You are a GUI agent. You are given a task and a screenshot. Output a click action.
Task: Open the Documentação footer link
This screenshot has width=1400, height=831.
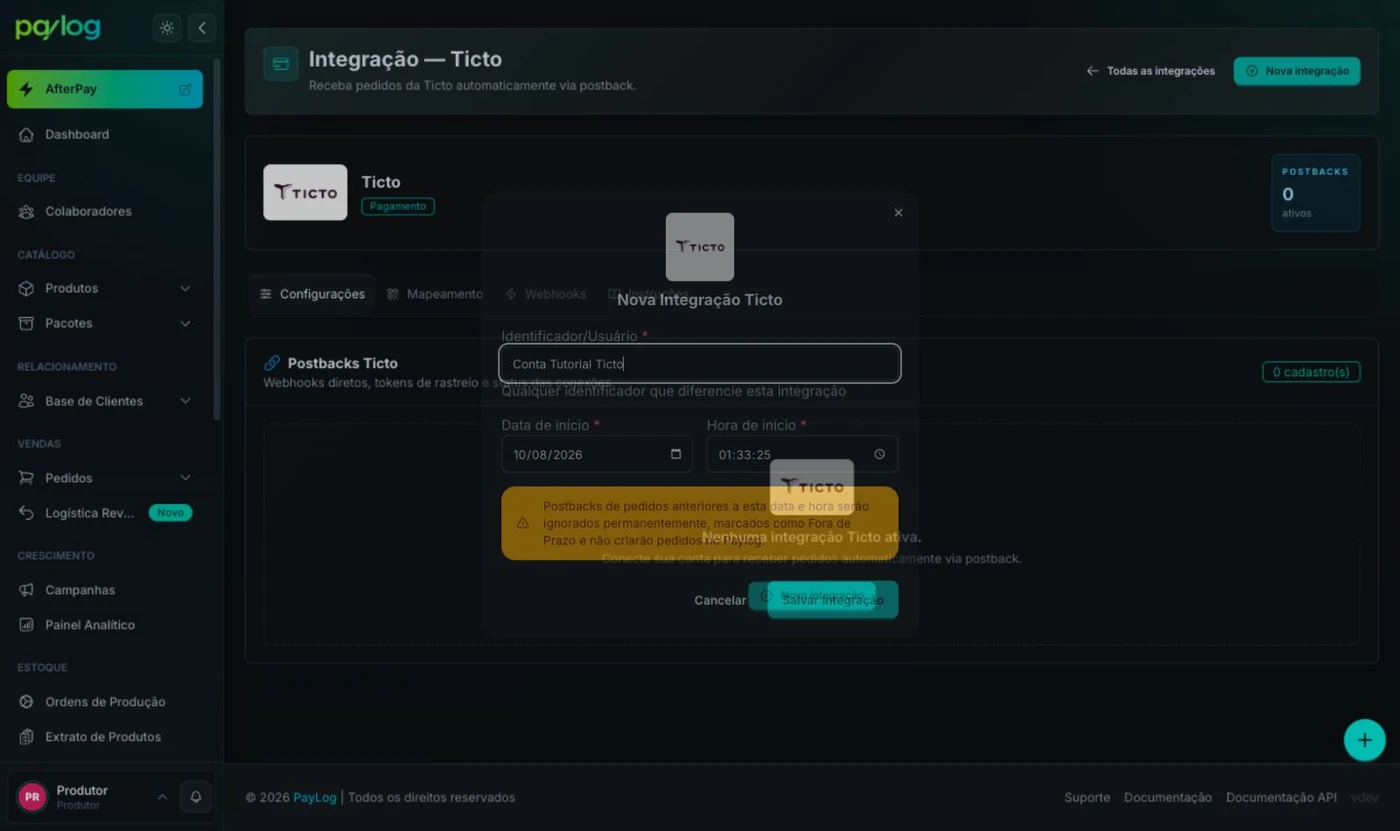[1168, 798]
